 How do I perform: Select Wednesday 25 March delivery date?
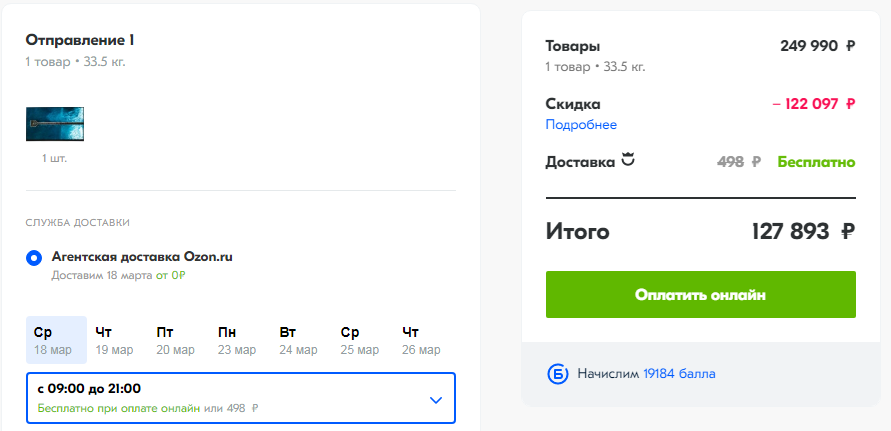(x=359, y=340)
